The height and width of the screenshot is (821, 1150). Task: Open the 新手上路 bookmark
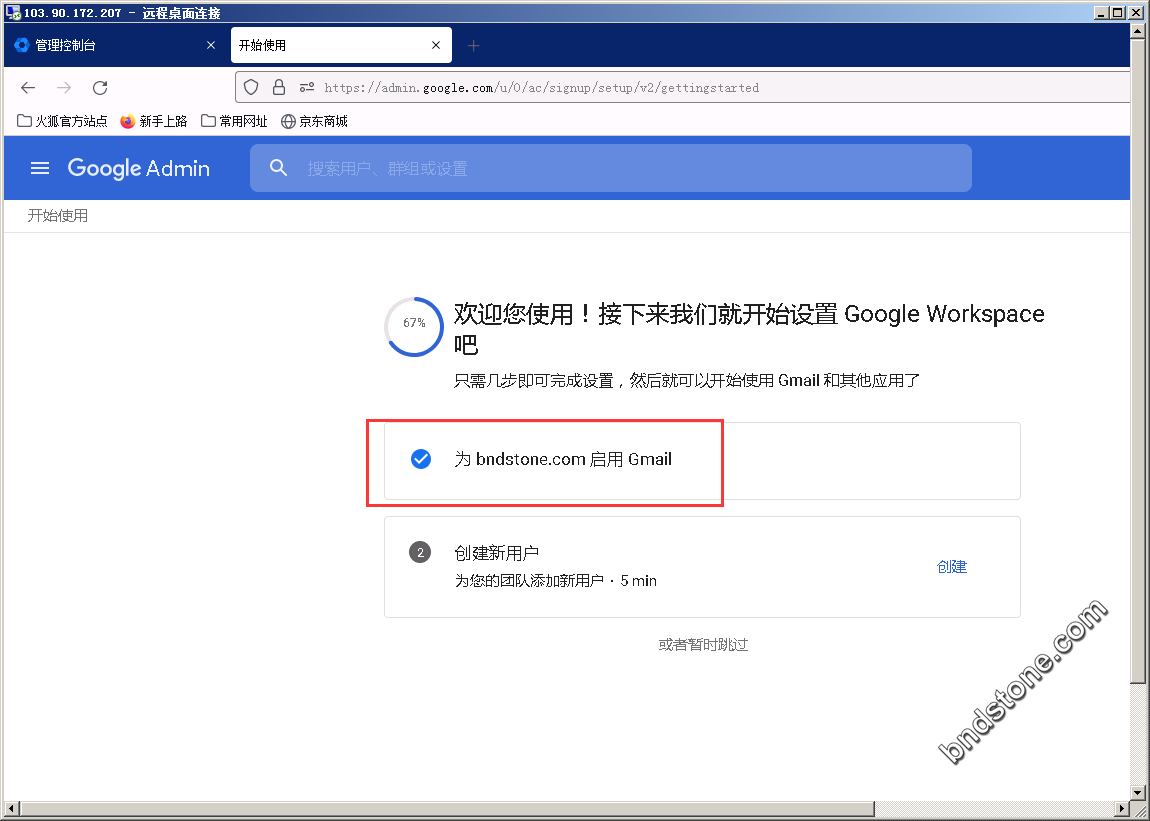(153, 121)
